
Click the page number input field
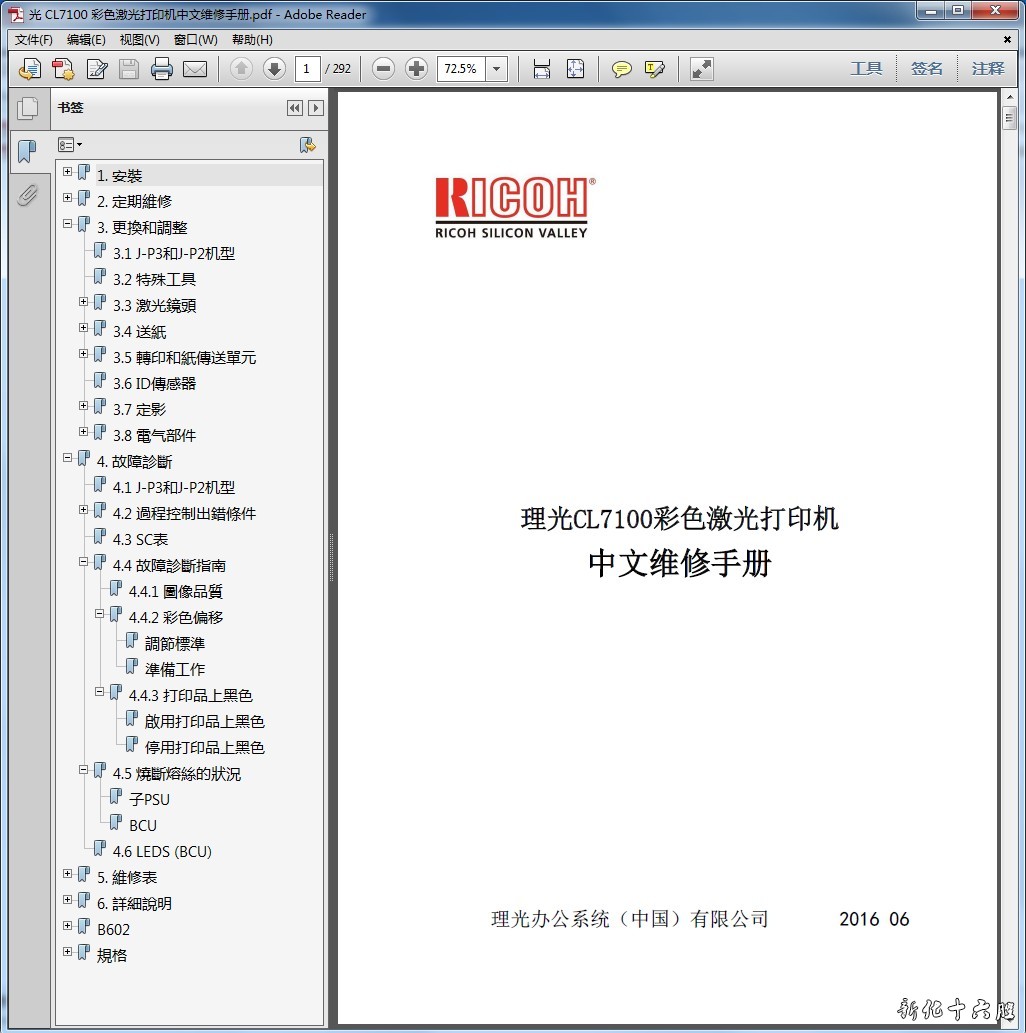pos(307,69)
